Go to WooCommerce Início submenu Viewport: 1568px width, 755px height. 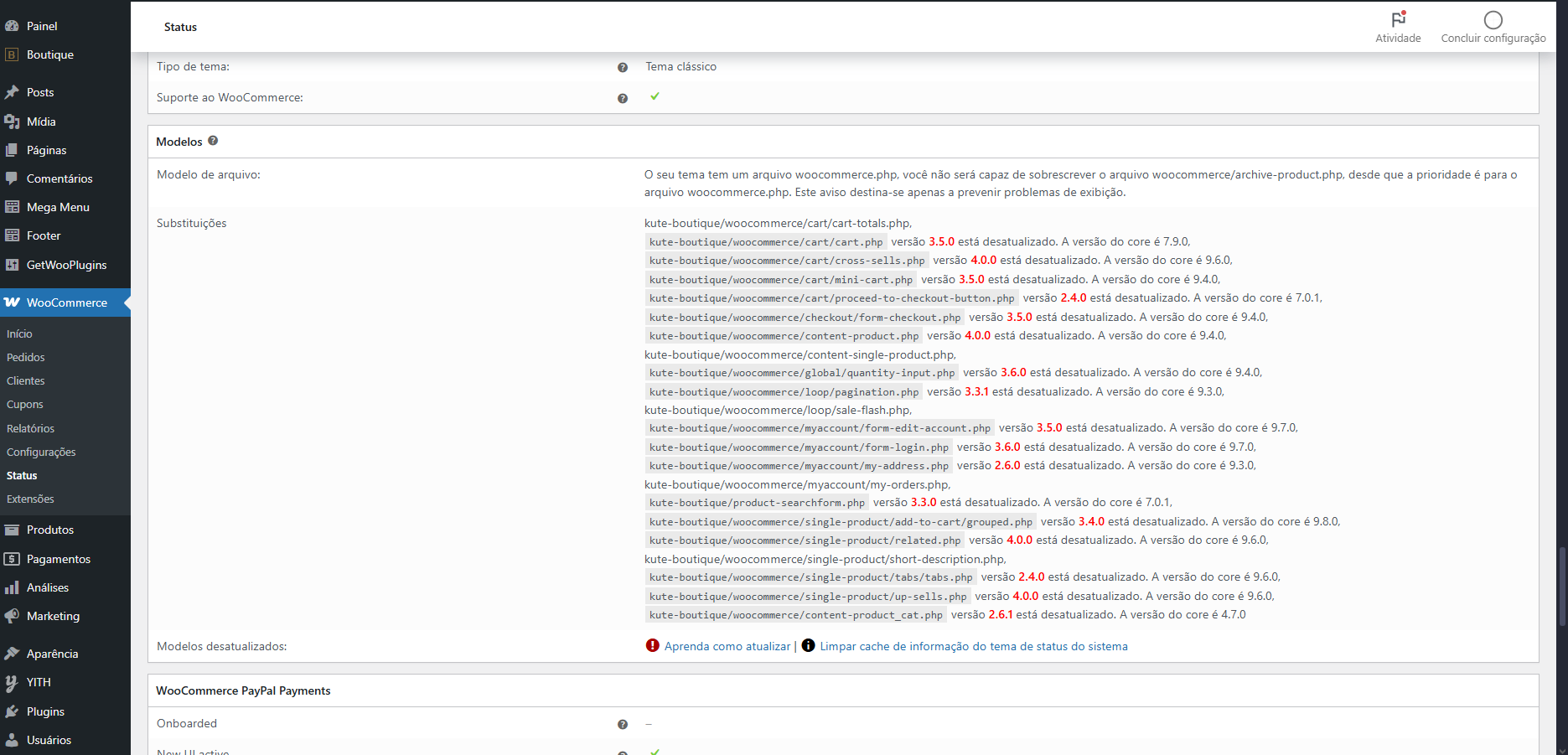[19, 334]
